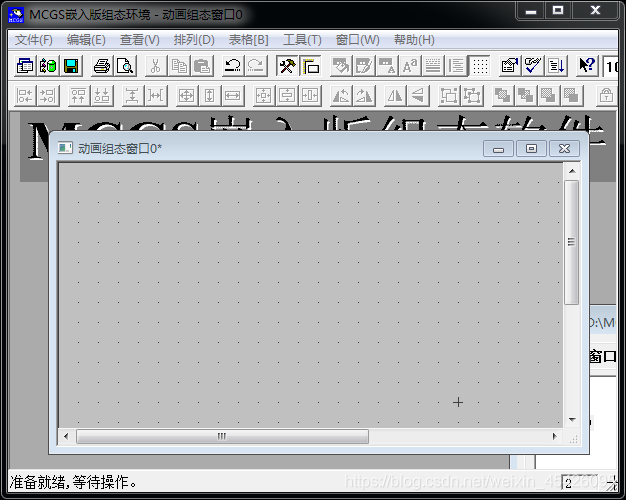Open the 查看(V) menu
Image resolution: width=626 pixels, height=500 pixels.
point(140,40)
